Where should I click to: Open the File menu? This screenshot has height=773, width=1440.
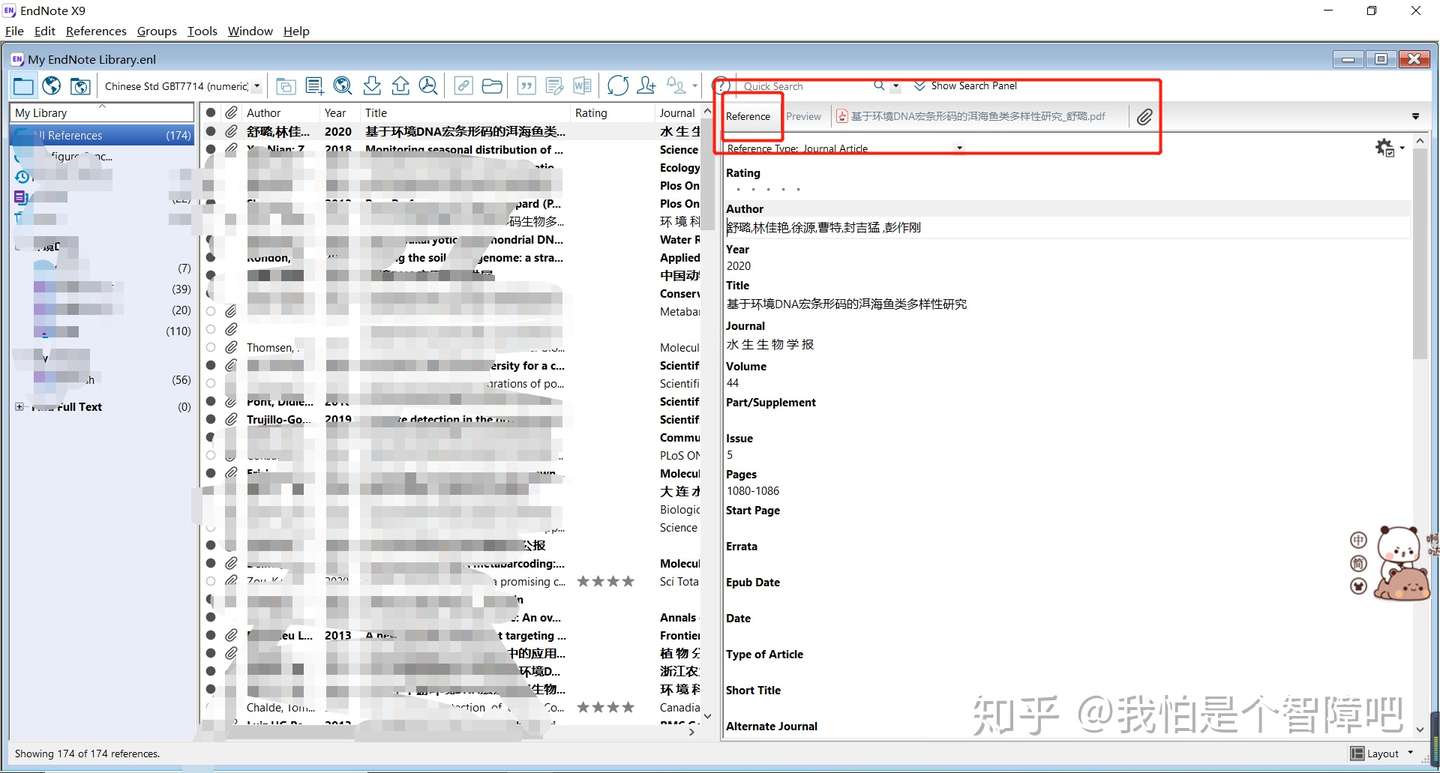coord(14,31)
